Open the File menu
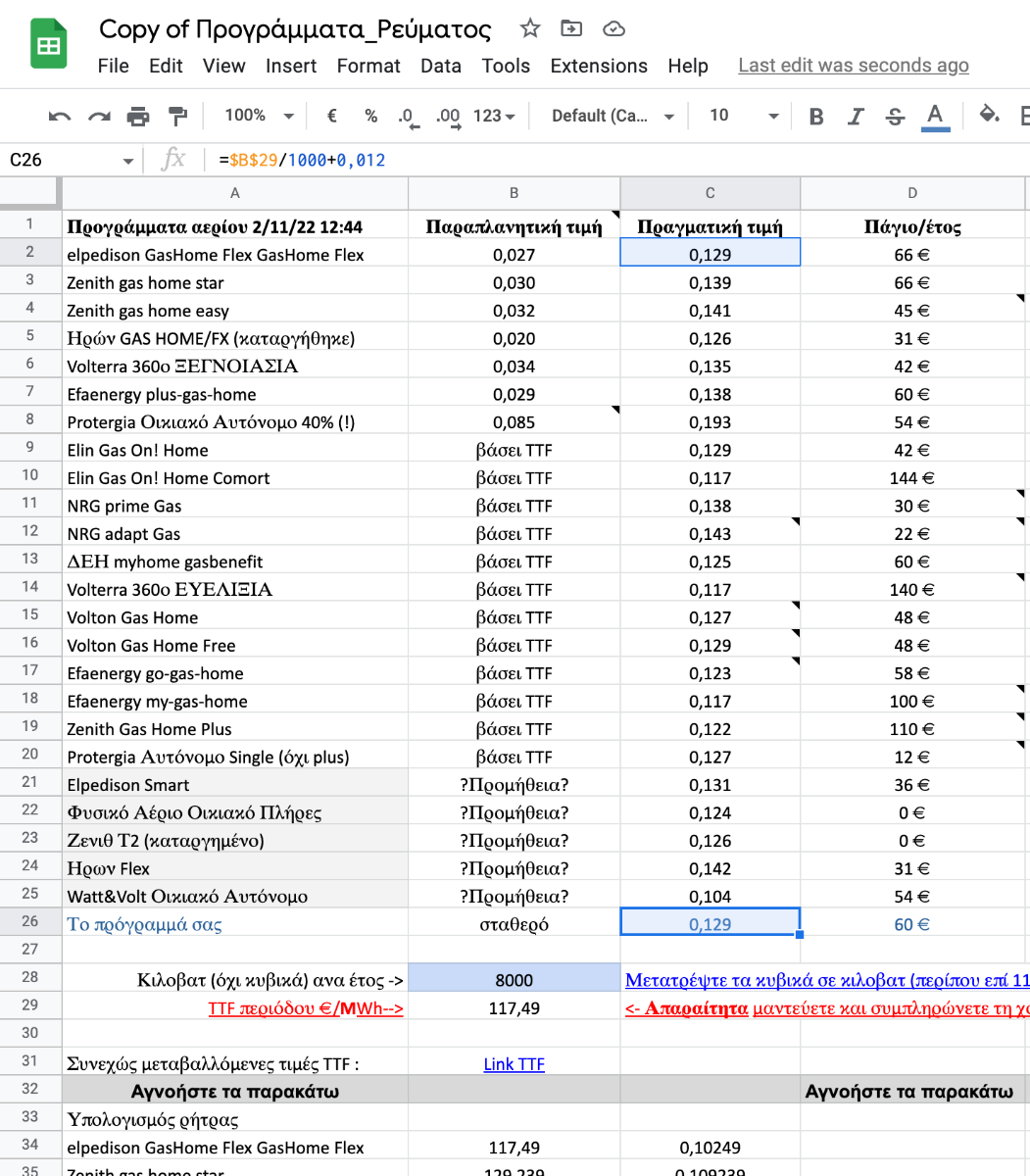 coord(114,66)
